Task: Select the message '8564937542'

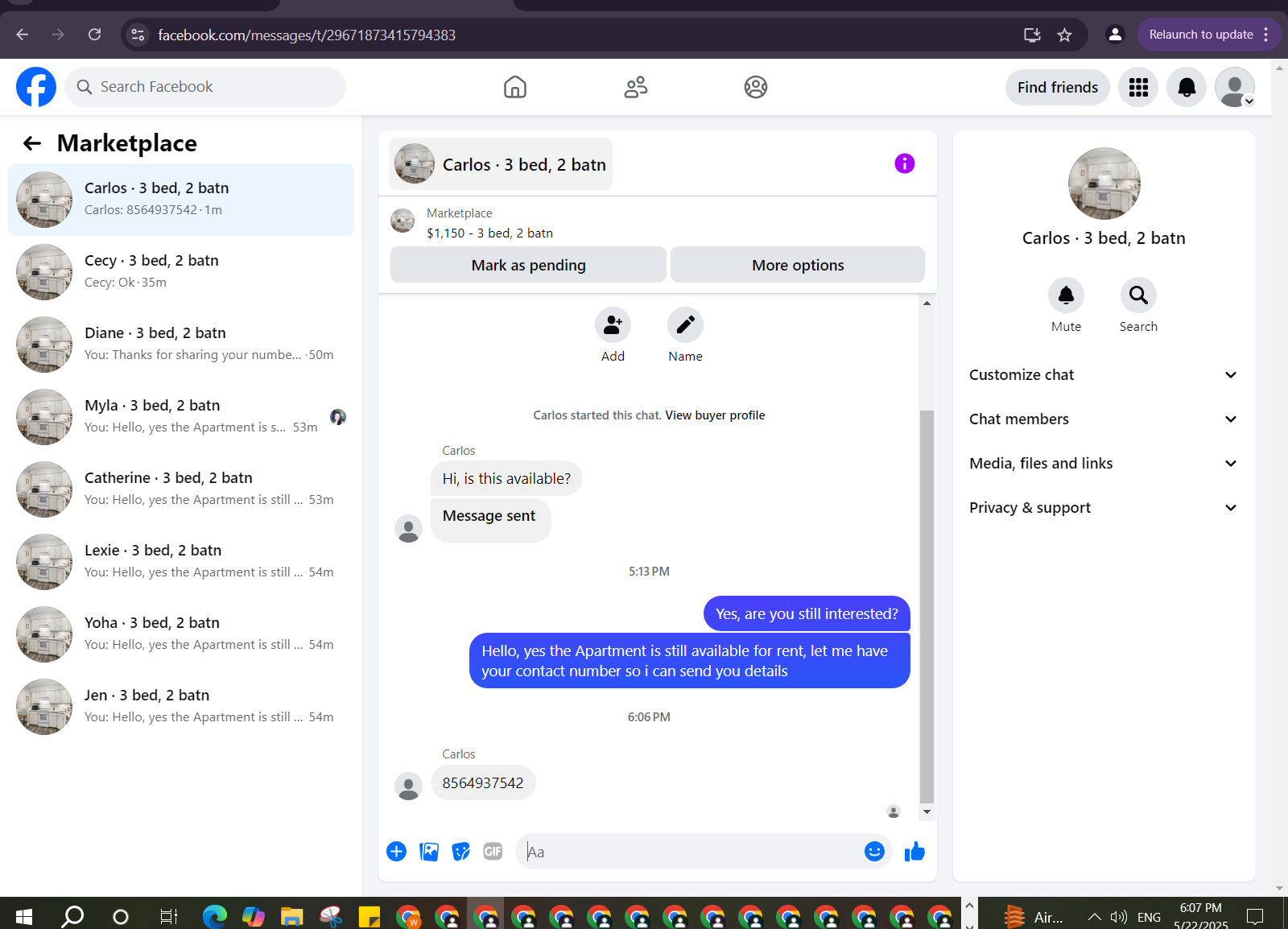Action: pos(483,782)
